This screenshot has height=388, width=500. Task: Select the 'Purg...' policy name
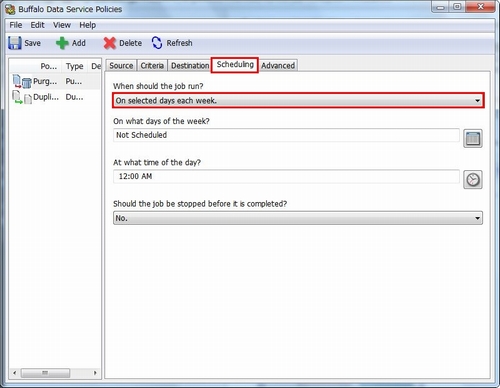pos(45,81)
